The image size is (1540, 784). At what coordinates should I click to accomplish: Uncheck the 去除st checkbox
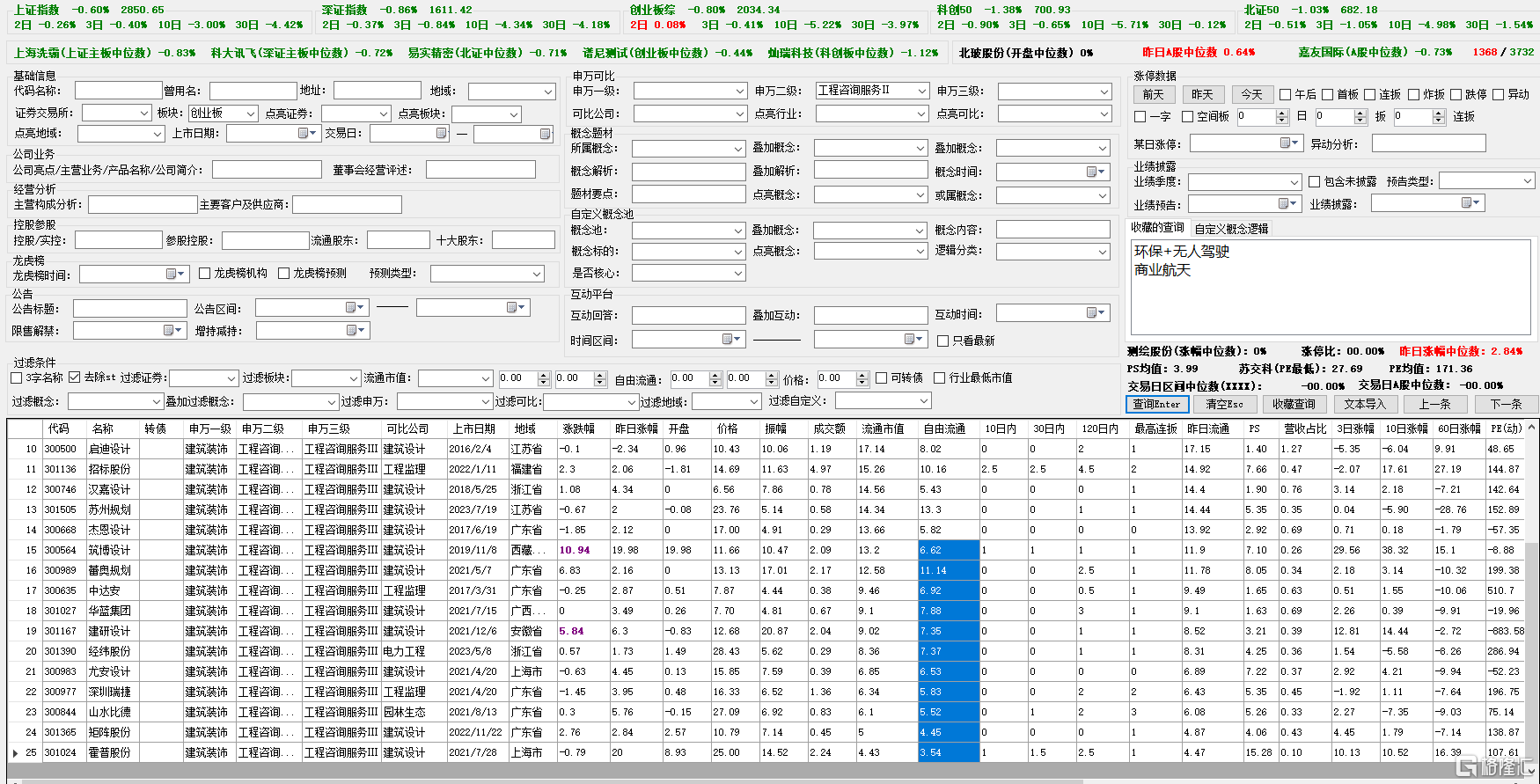pyautogui.click(x=75, y=377)
